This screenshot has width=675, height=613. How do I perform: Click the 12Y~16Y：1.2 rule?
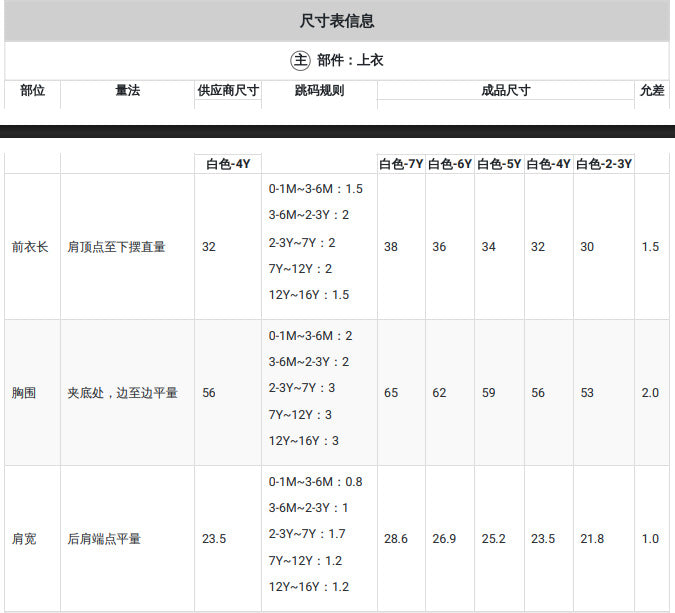(x=309, y=587)
